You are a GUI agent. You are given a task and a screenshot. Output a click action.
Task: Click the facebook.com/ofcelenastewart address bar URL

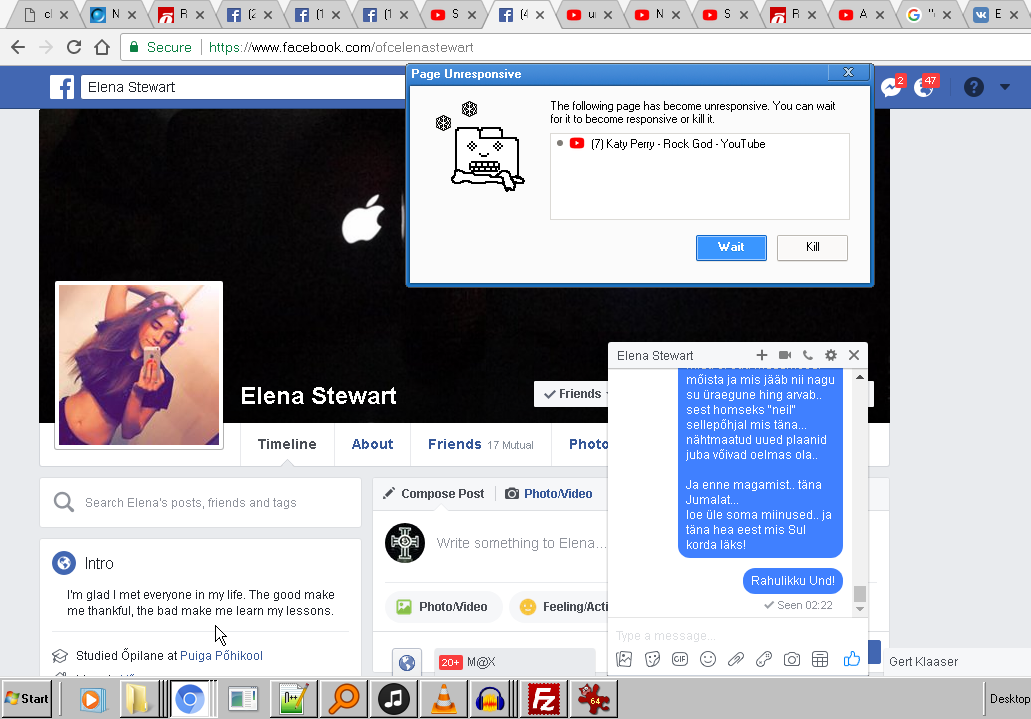(x=341, y=47)
